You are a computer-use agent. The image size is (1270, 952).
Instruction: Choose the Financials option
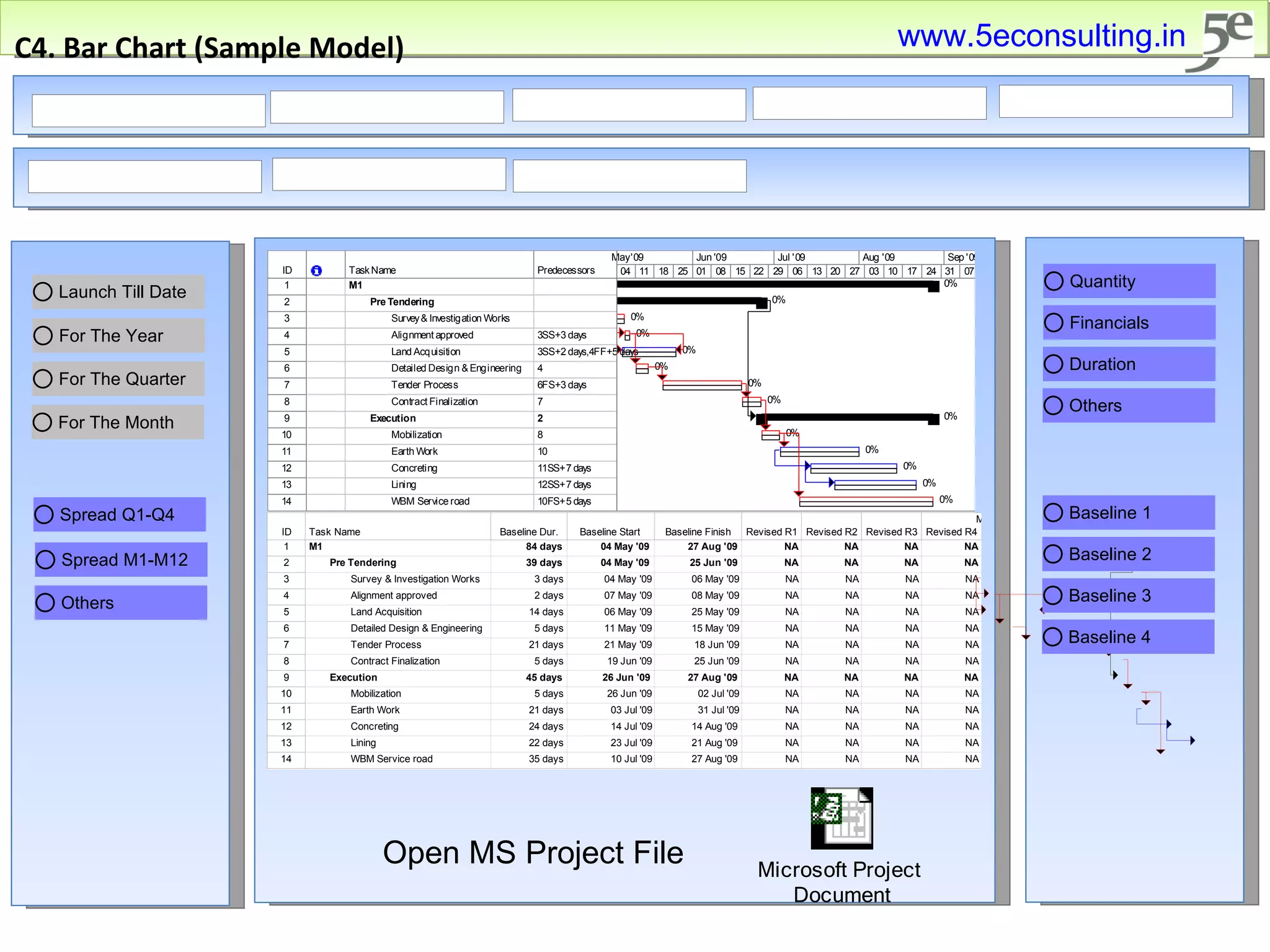click(1129, 322)
